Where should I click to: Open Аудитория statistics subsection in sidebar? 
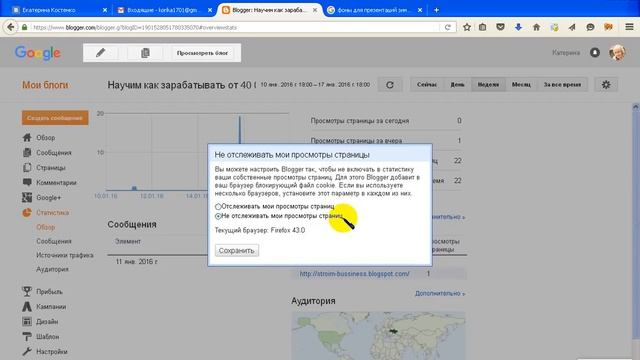52,269
